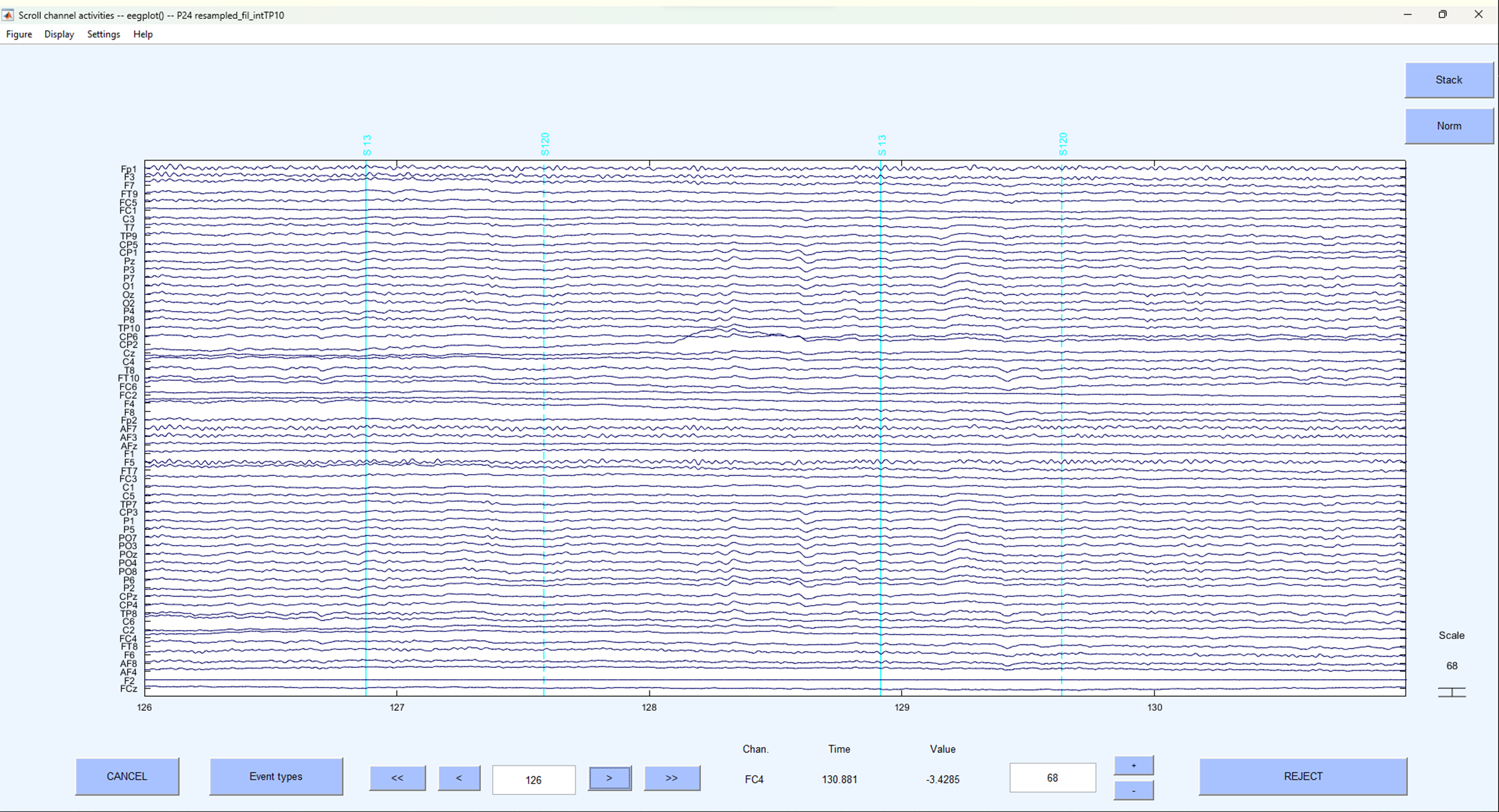Open the Display menu
Viewport: 1499px width, 812px height.
point(58,34)
